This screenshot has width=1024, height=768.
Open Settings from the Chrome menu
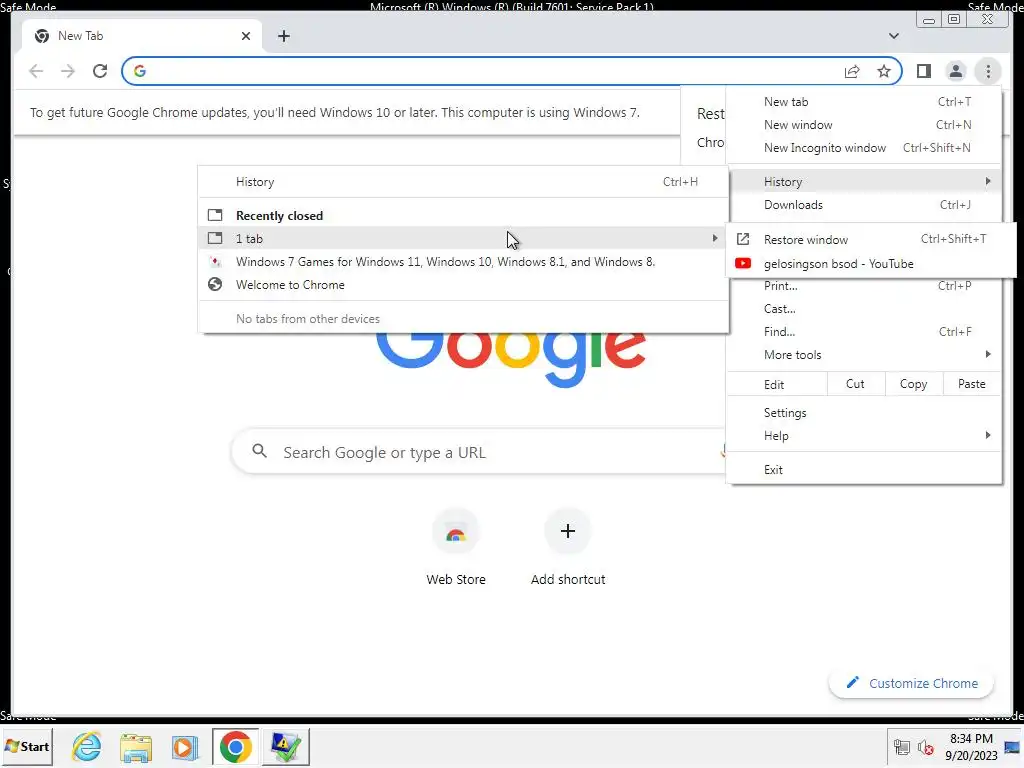coord(863,413)
